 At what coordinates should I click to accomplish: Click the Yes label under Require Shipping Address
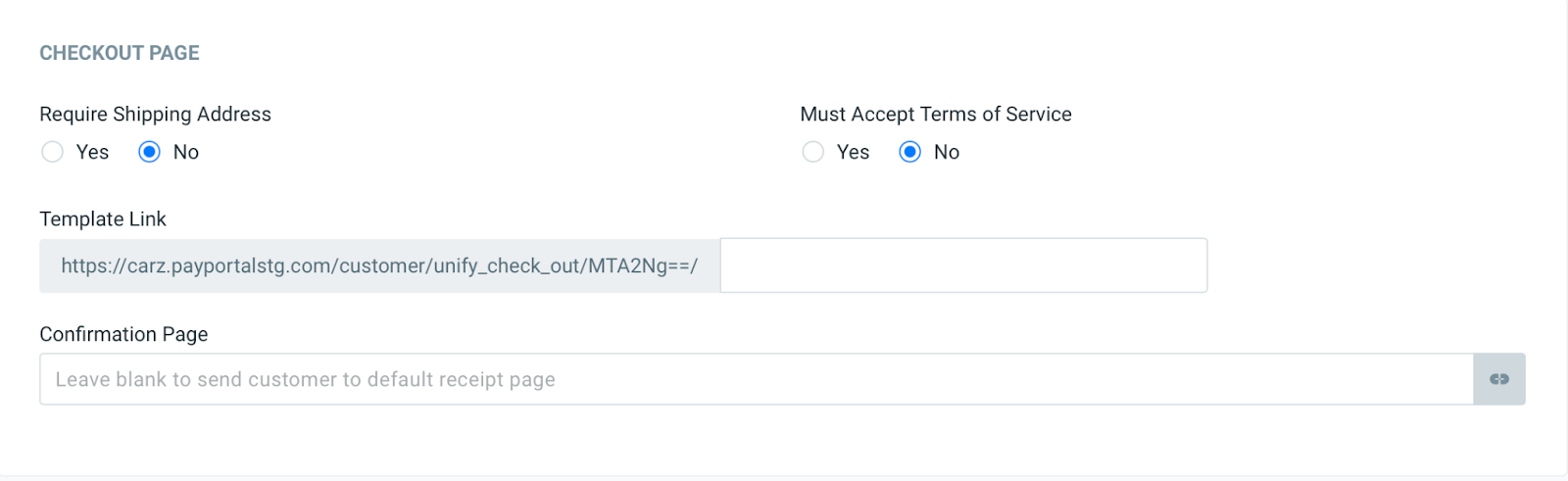coord(93,152)
